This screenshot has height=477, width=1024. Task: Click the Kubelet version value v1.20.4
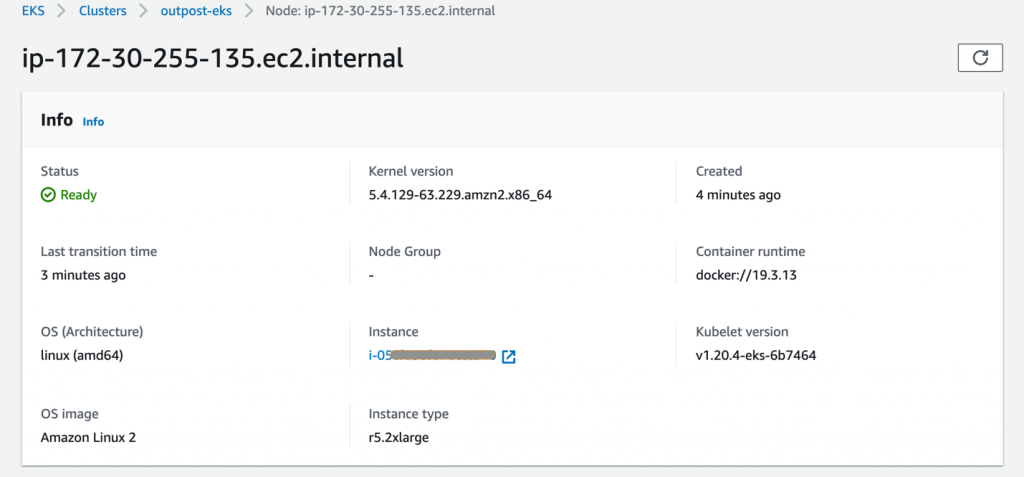(756, 356)
